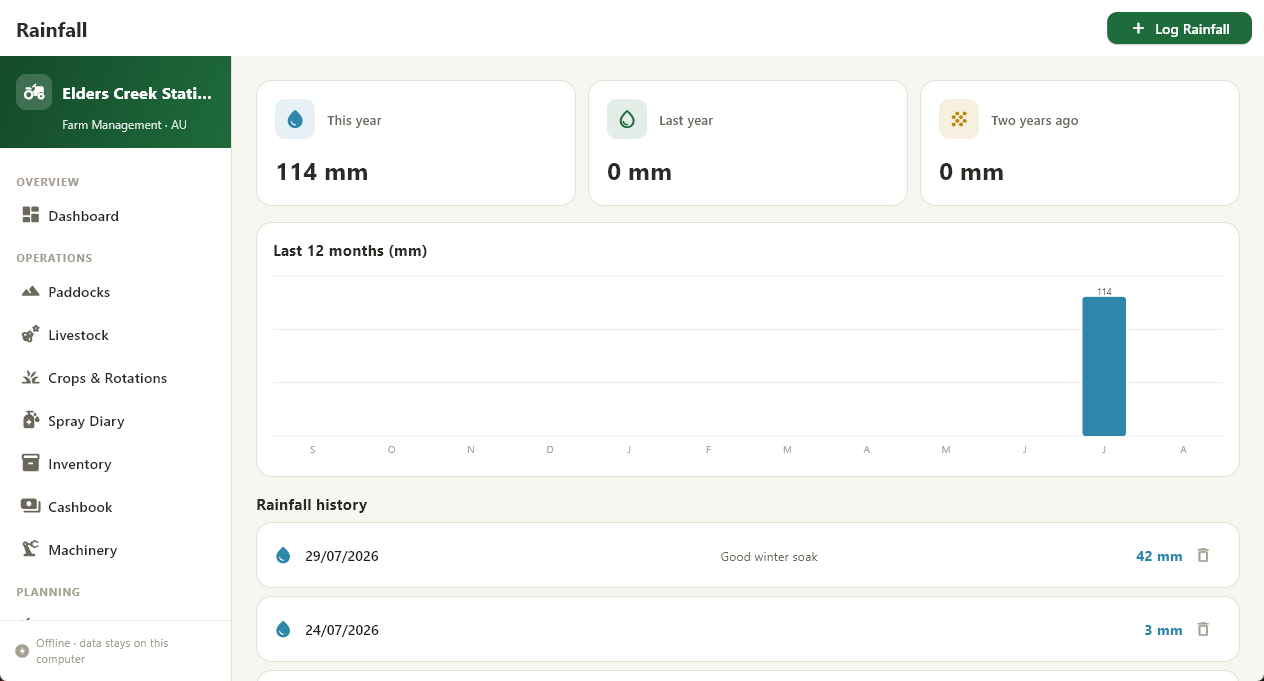Click the Last 12 months (mm) chart title

(x=350, y=251)
